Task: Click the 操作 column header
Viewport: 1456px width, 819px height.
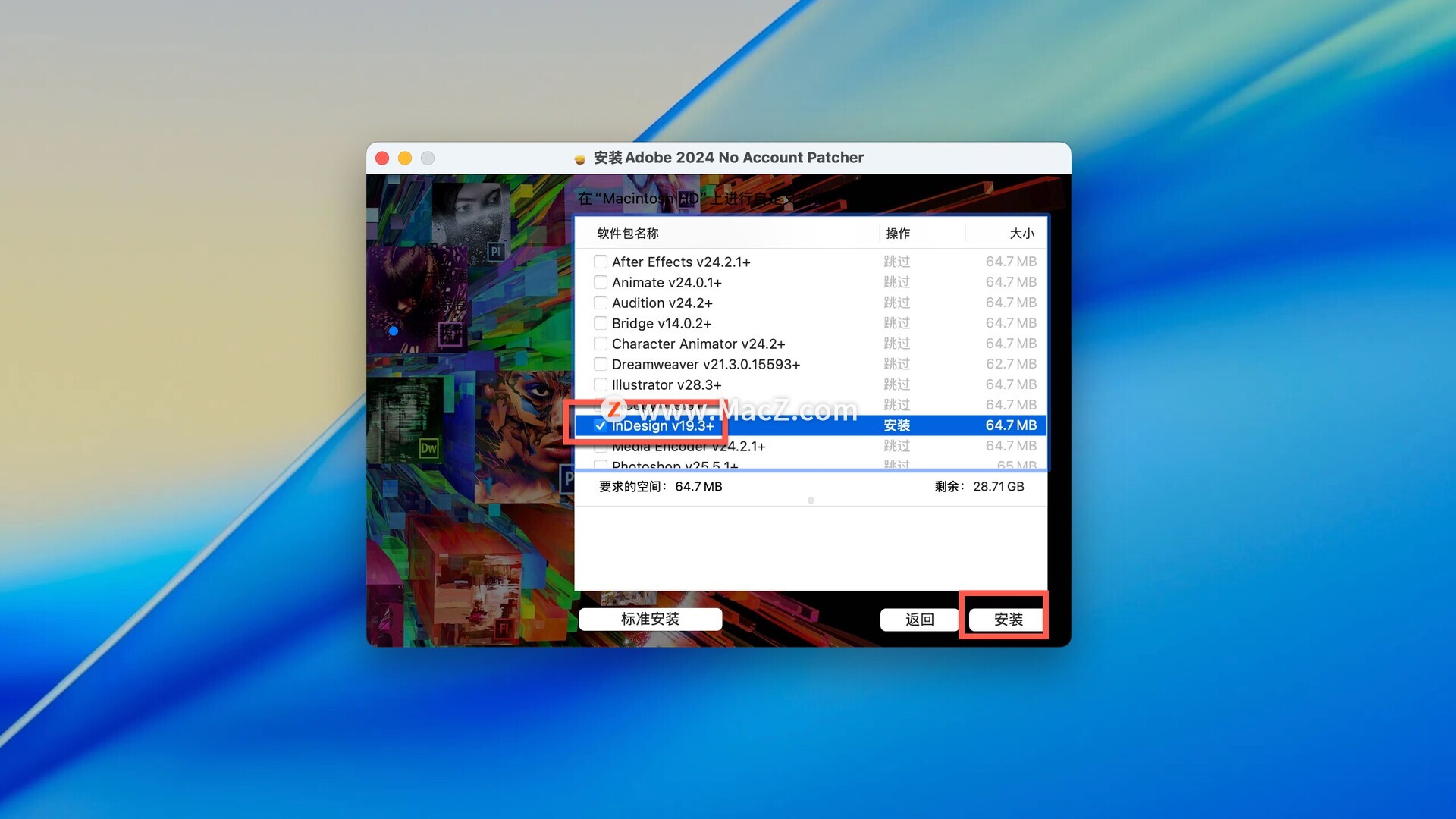Action: point(898,234)
